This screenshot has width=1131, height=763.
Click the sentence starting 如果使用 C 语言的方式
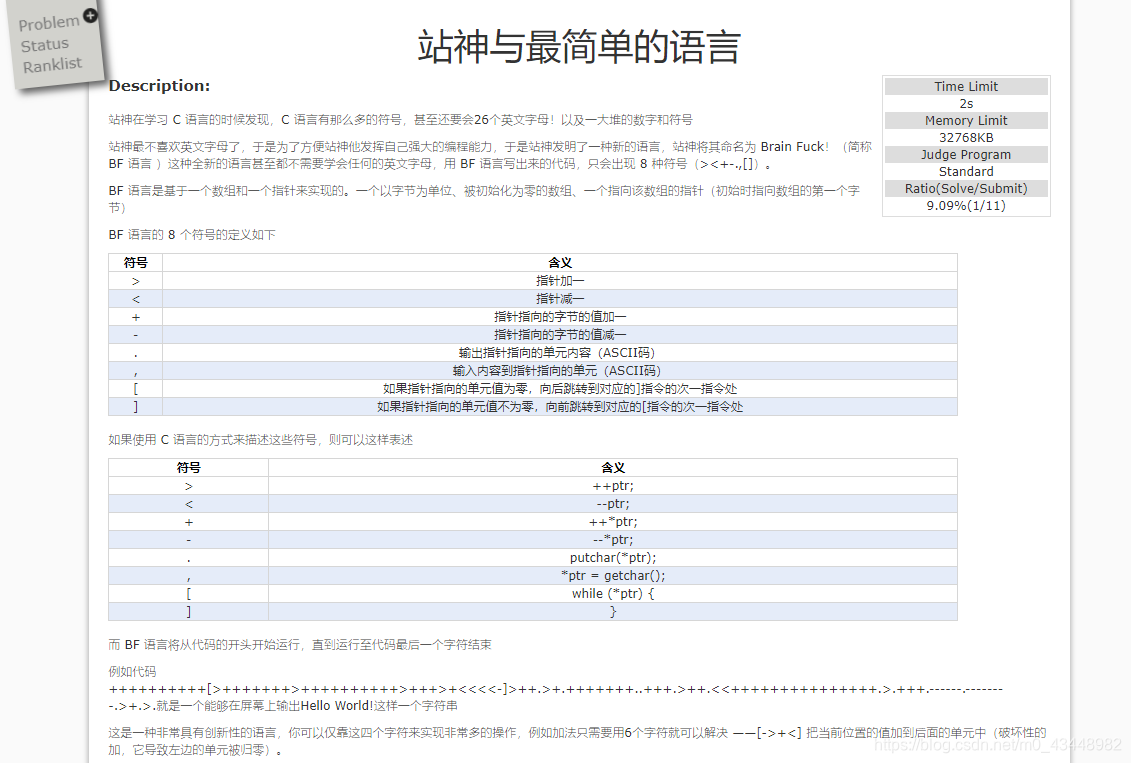pos(260,440)
